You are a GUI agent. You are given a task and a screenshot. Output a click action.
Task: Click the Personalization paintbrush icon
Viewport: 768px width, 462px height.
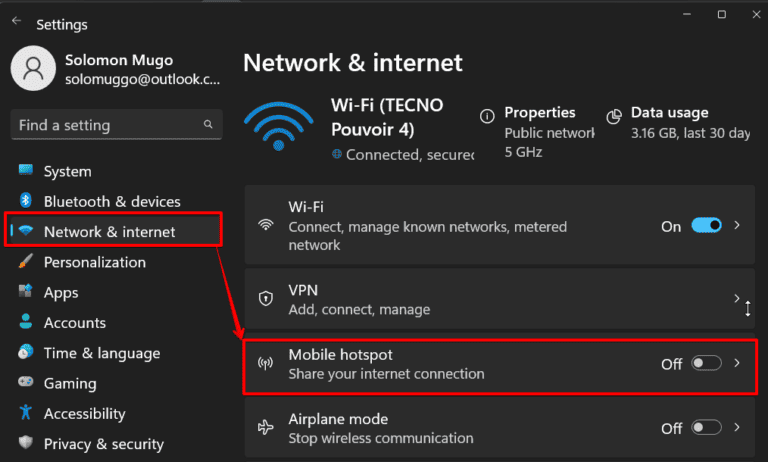coord(26,262)
